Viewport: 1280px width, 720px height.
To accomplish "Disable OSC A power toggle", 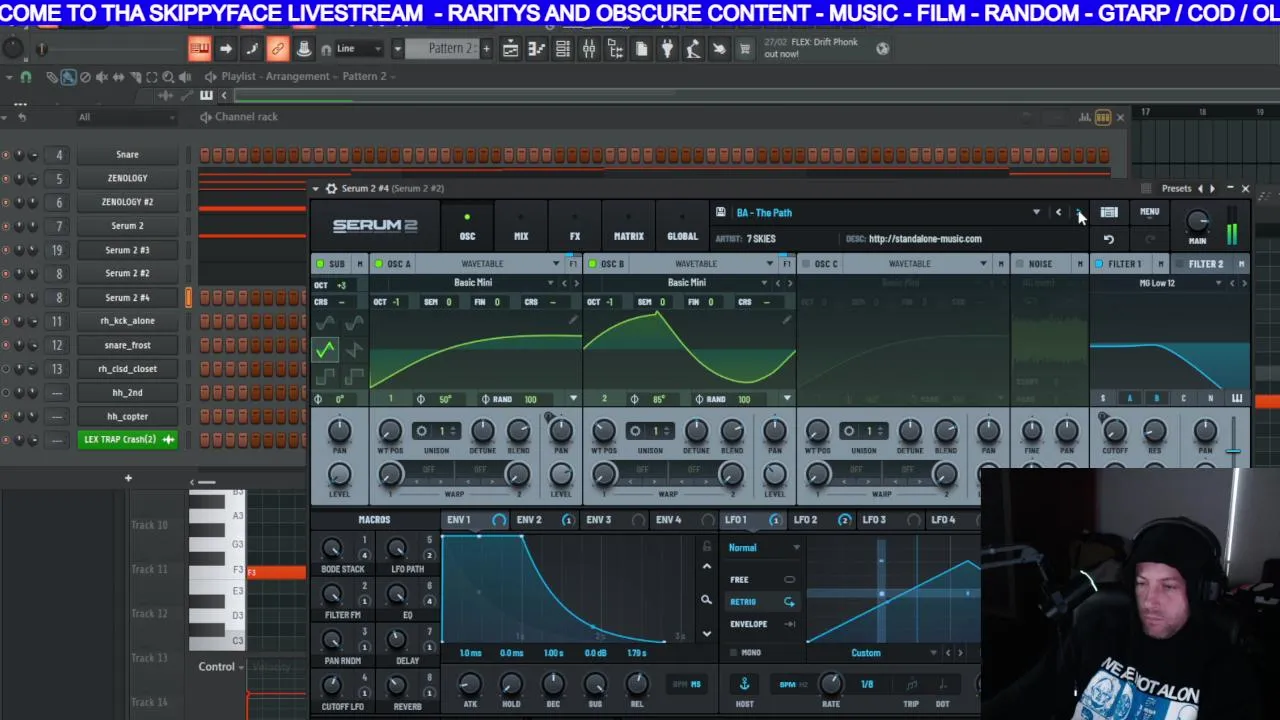I will tap(378, 264).
